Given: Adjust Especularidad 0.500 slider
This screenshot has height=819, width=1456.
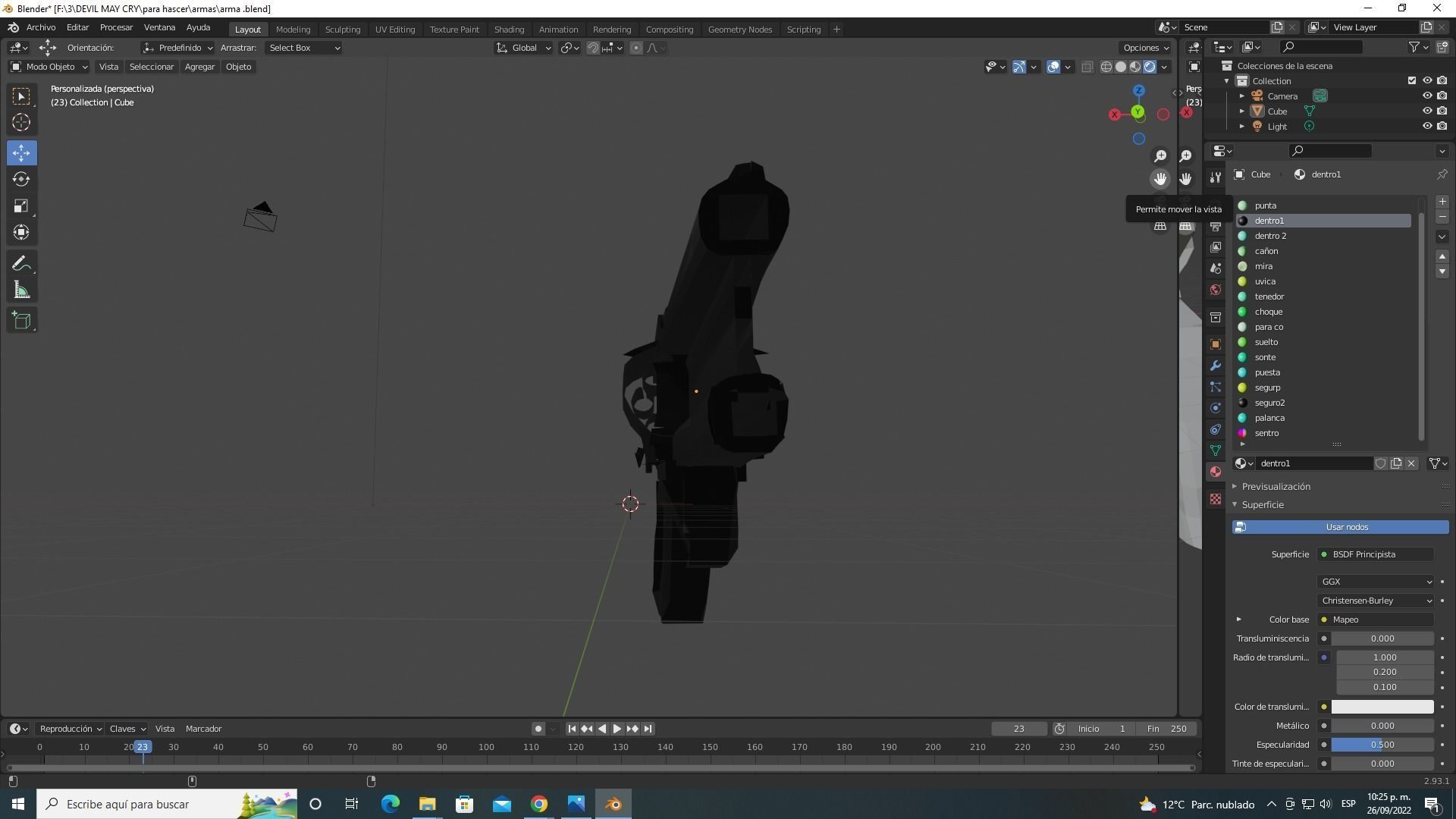Looking at the screenshot, I should pos(1382,745).
